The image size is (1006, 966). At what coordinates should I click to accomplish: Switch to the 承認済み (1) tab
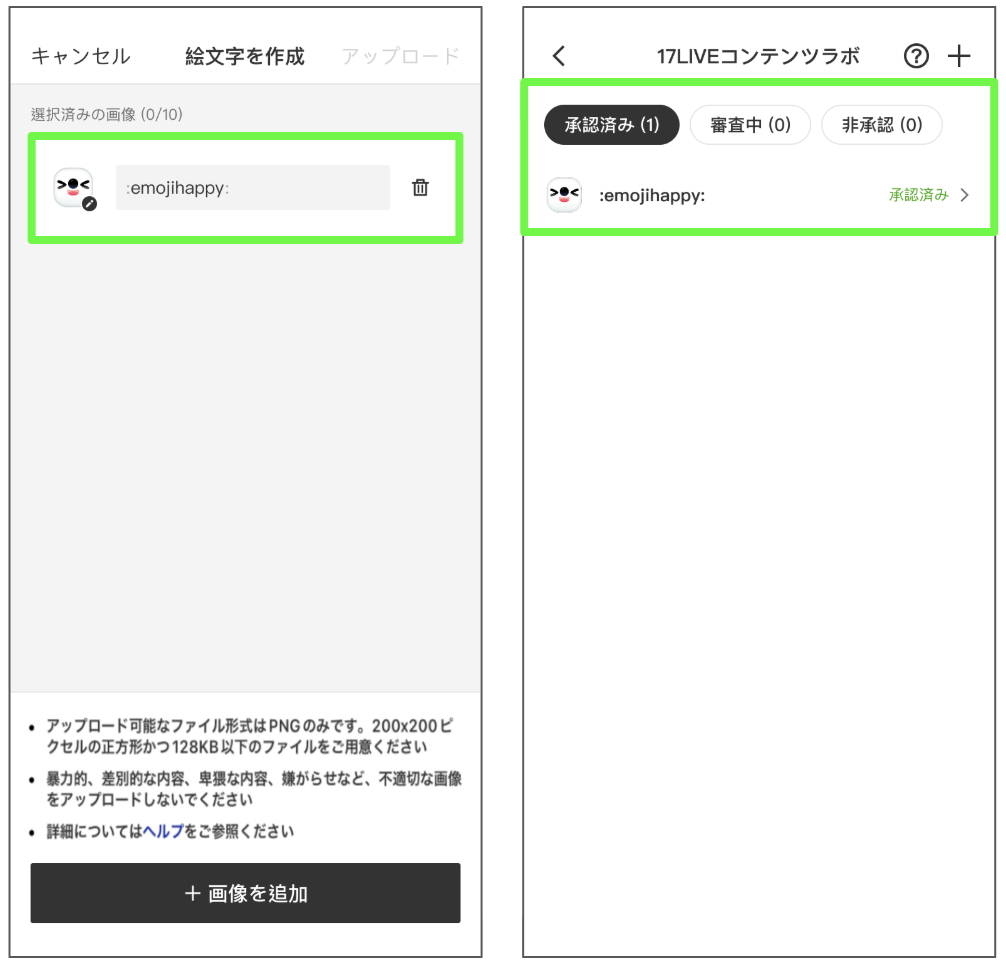coord(611,125)
